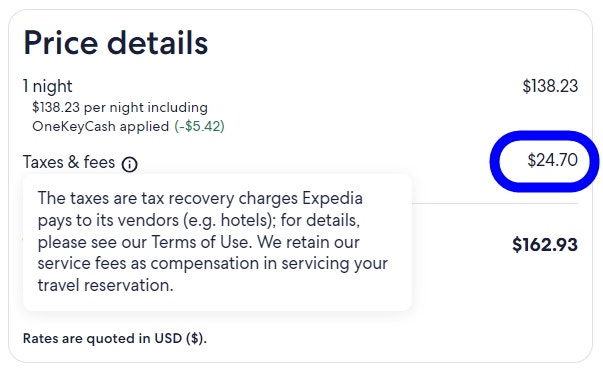Select the Price details heading
The width and height of the screenshot is (603, 377).
[116, 43]
